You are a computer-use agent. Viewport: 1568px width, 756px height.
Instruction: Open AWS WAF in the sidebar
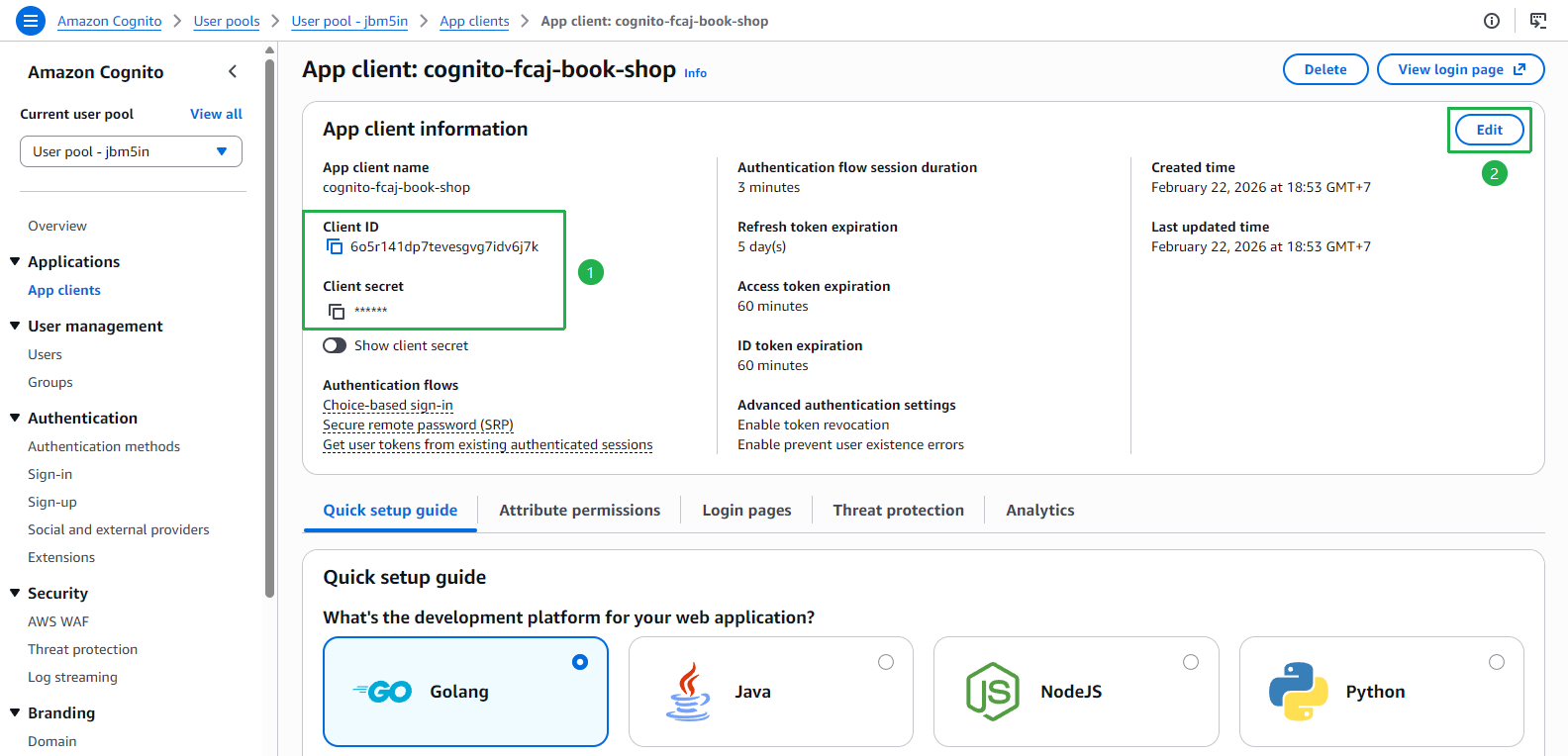(58, 621)
